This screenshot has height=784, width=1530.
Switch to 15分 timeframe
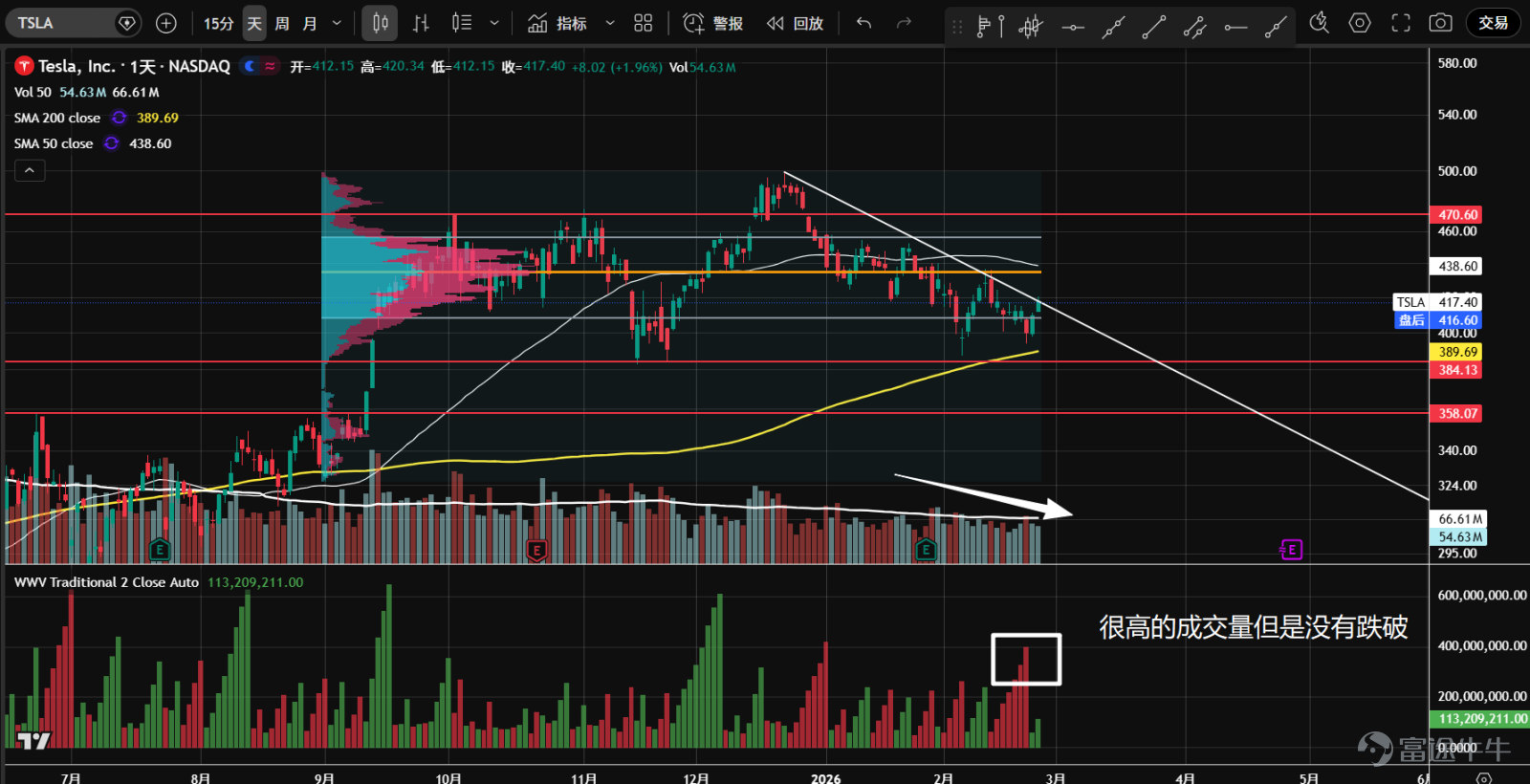click(x=218, y=23)
